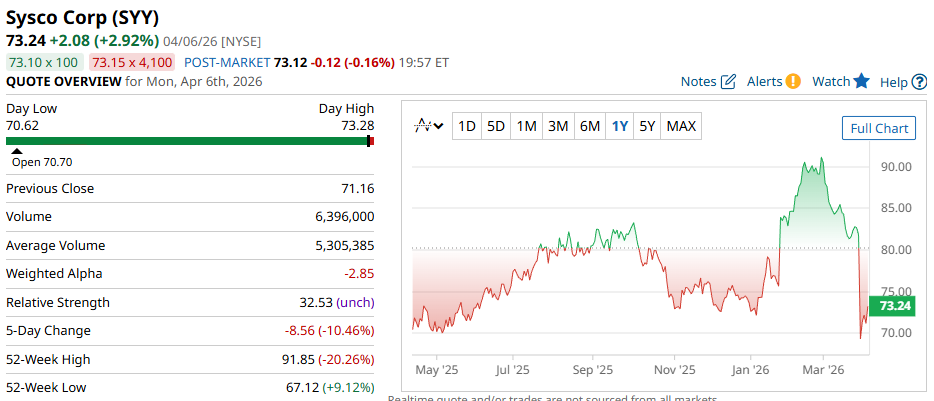Click the Help question mark icon
The height and width of the screenshot is (401, 934).
tap(919, 82)
